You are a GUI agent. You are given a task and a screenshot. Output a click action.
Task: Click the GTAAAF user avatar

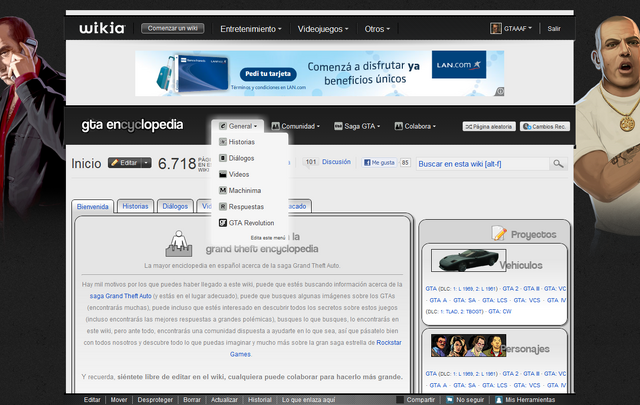[x=496, y=28]
